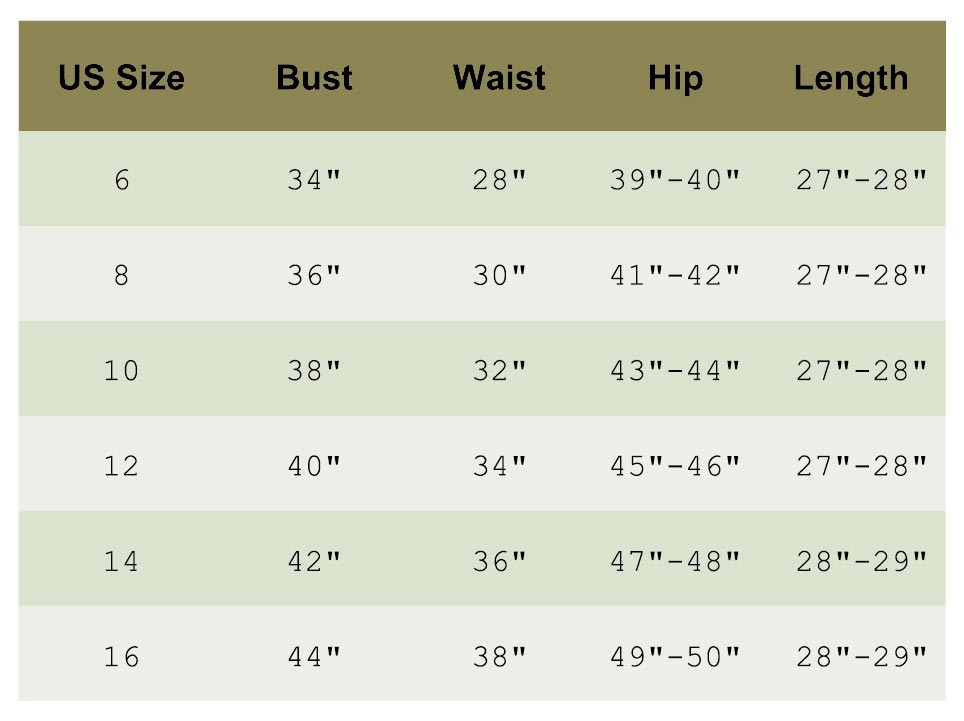Click the size 12 row label
This screenshot has width=964, height=721.
(121, 466)
